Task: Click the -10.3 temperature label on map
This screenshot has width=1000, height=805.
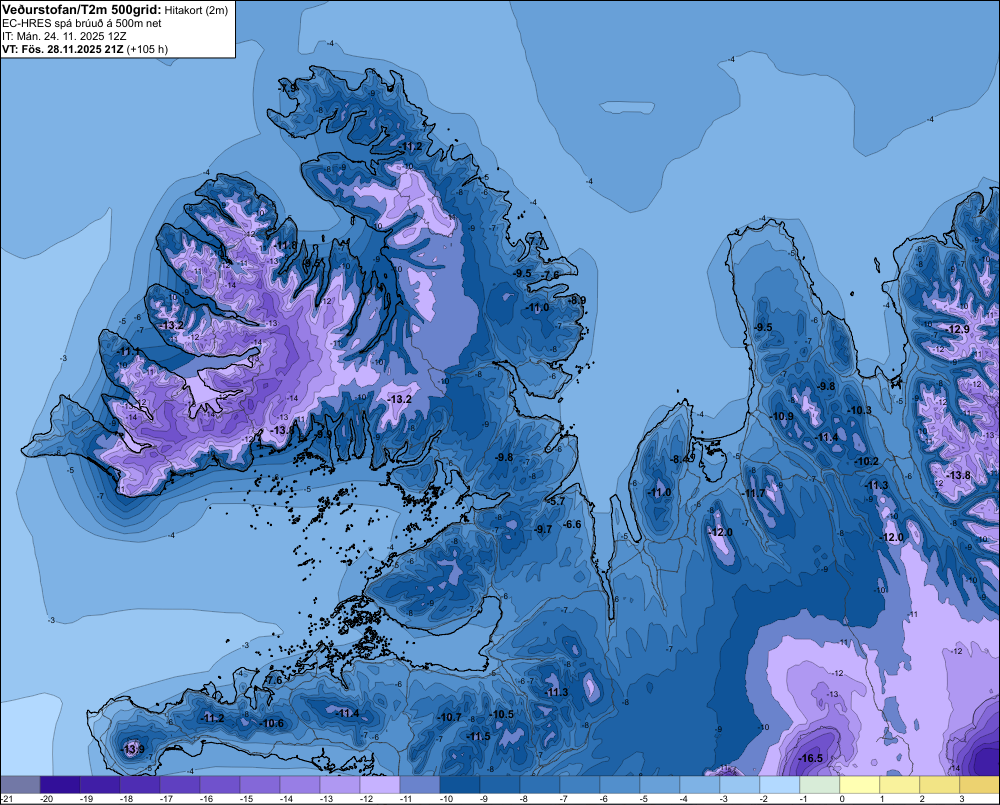Action: click(860, 410)
